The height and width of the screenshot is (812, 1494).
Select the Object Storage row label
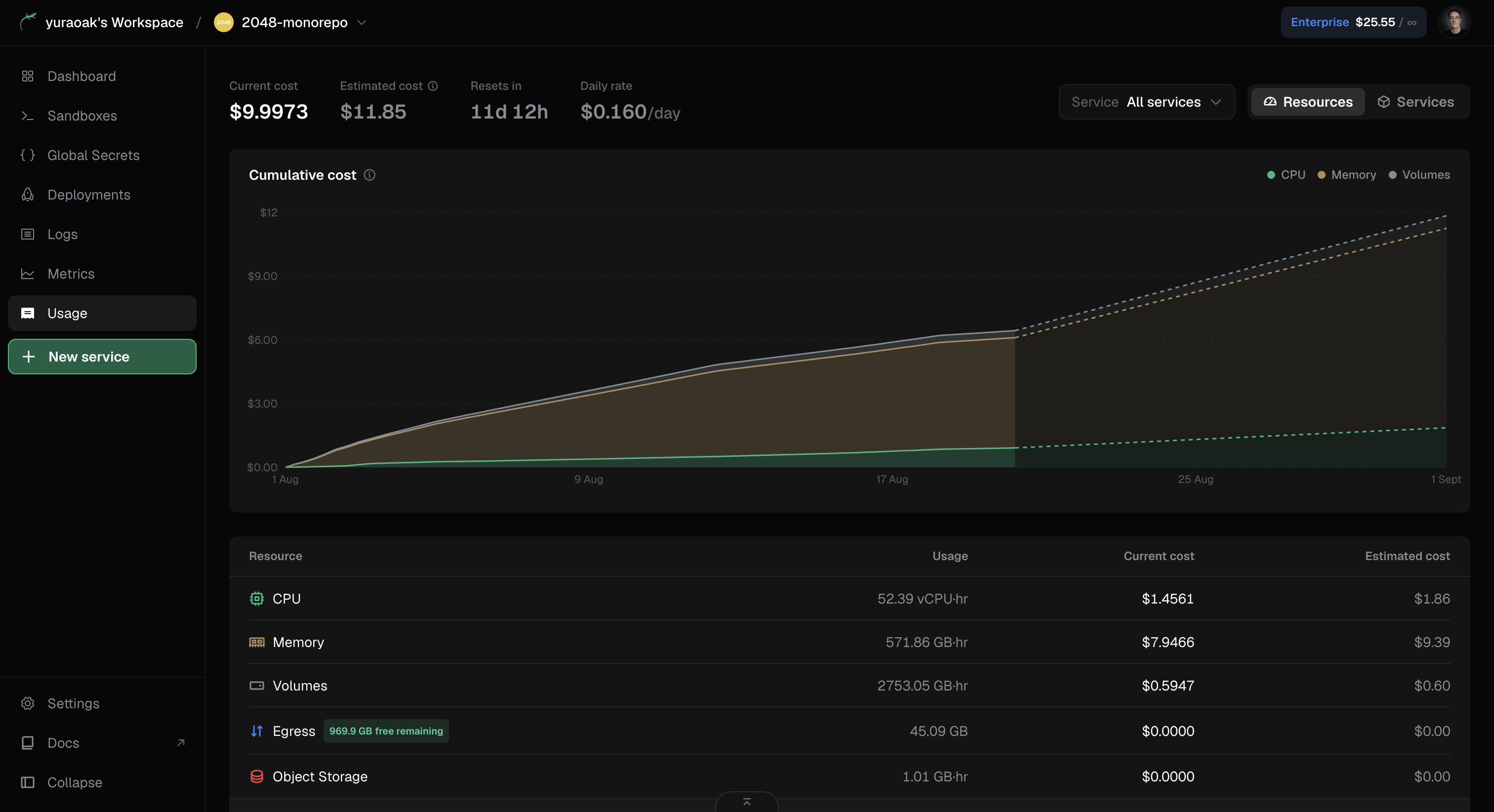point(320,776)
